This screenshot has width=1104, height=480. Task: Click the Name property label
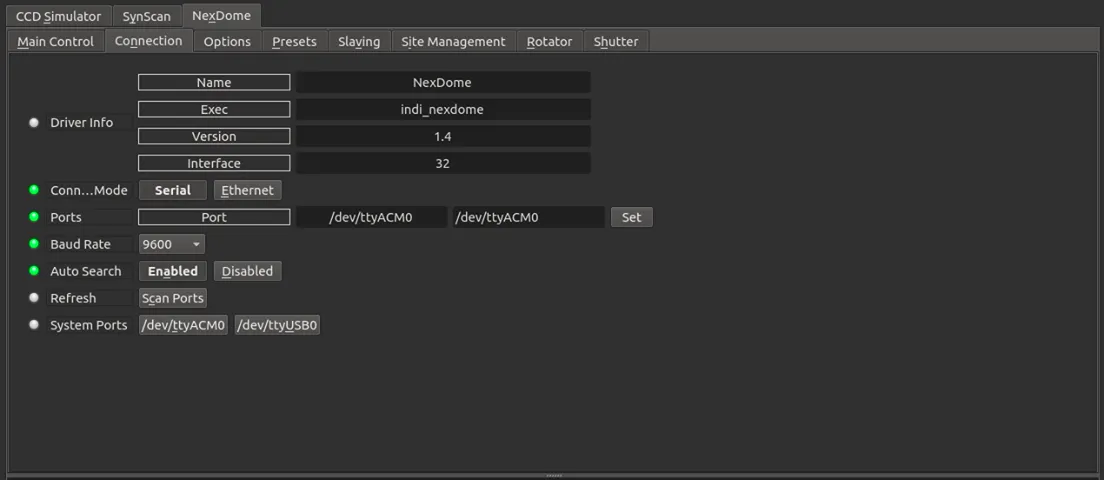pyautogui.click(x=214, y=82)
